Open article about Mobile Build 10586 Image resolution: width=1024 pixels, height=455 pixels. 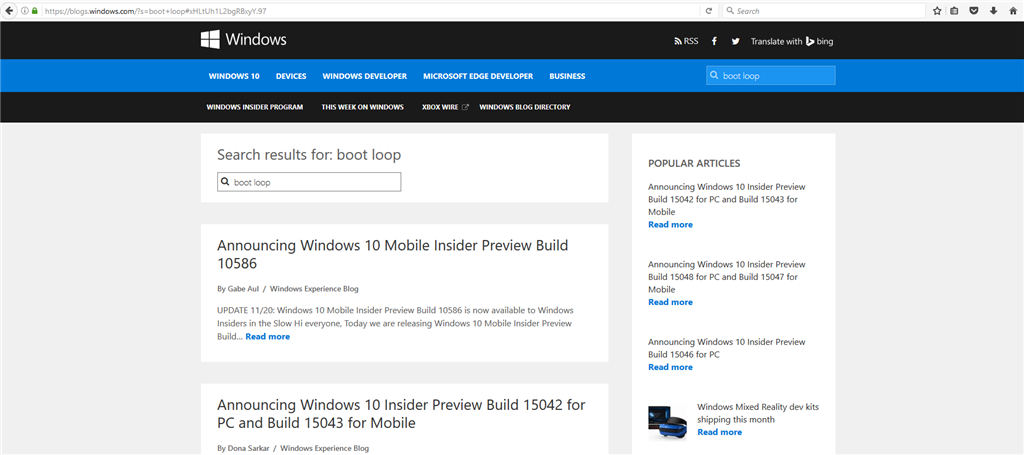(x=392, y=255)
